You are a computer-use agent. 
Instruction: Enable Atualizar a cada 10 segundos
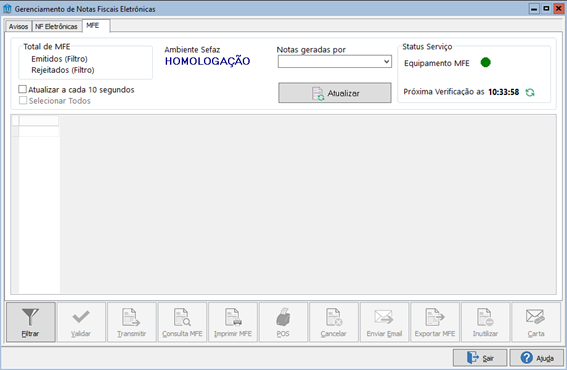(22, 89)
